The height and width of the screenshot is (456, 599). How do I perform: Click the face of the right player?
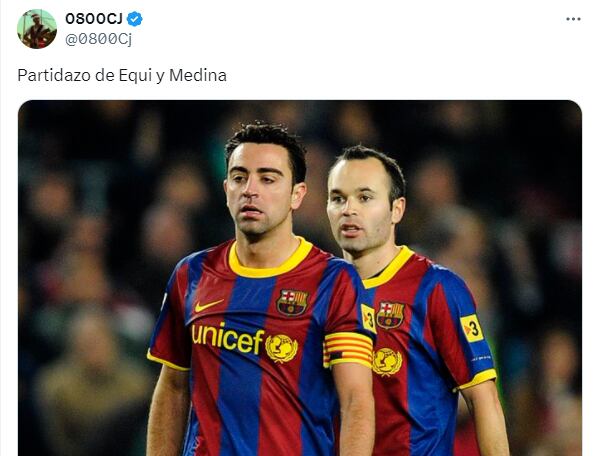click(359, 208)
